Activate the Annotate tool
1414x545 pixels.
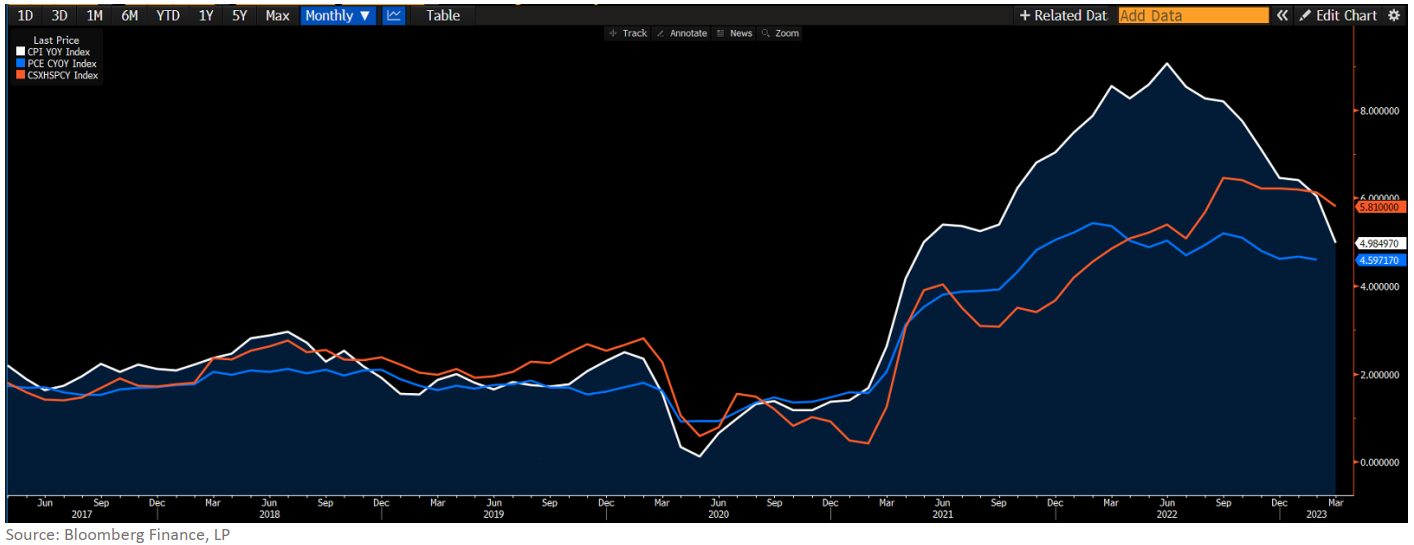[x=681, y=33]
